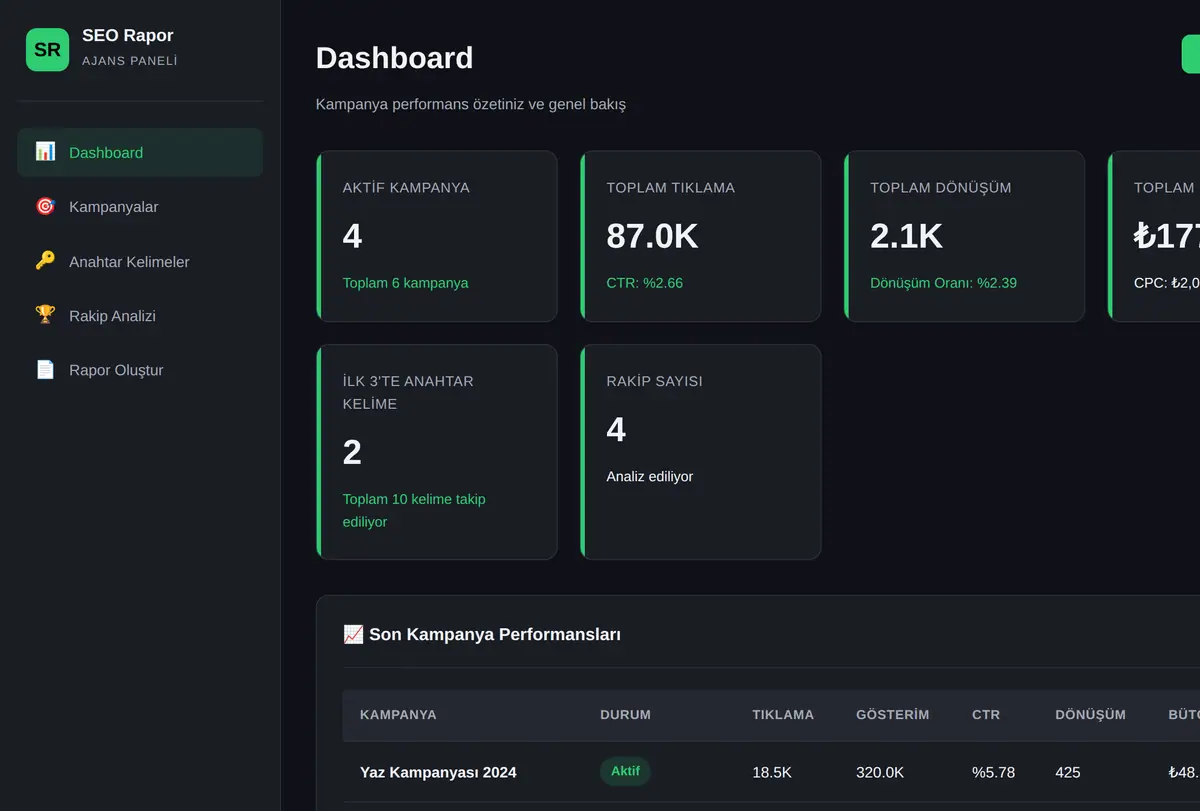Click the green SR logo icon

(47, 49)
